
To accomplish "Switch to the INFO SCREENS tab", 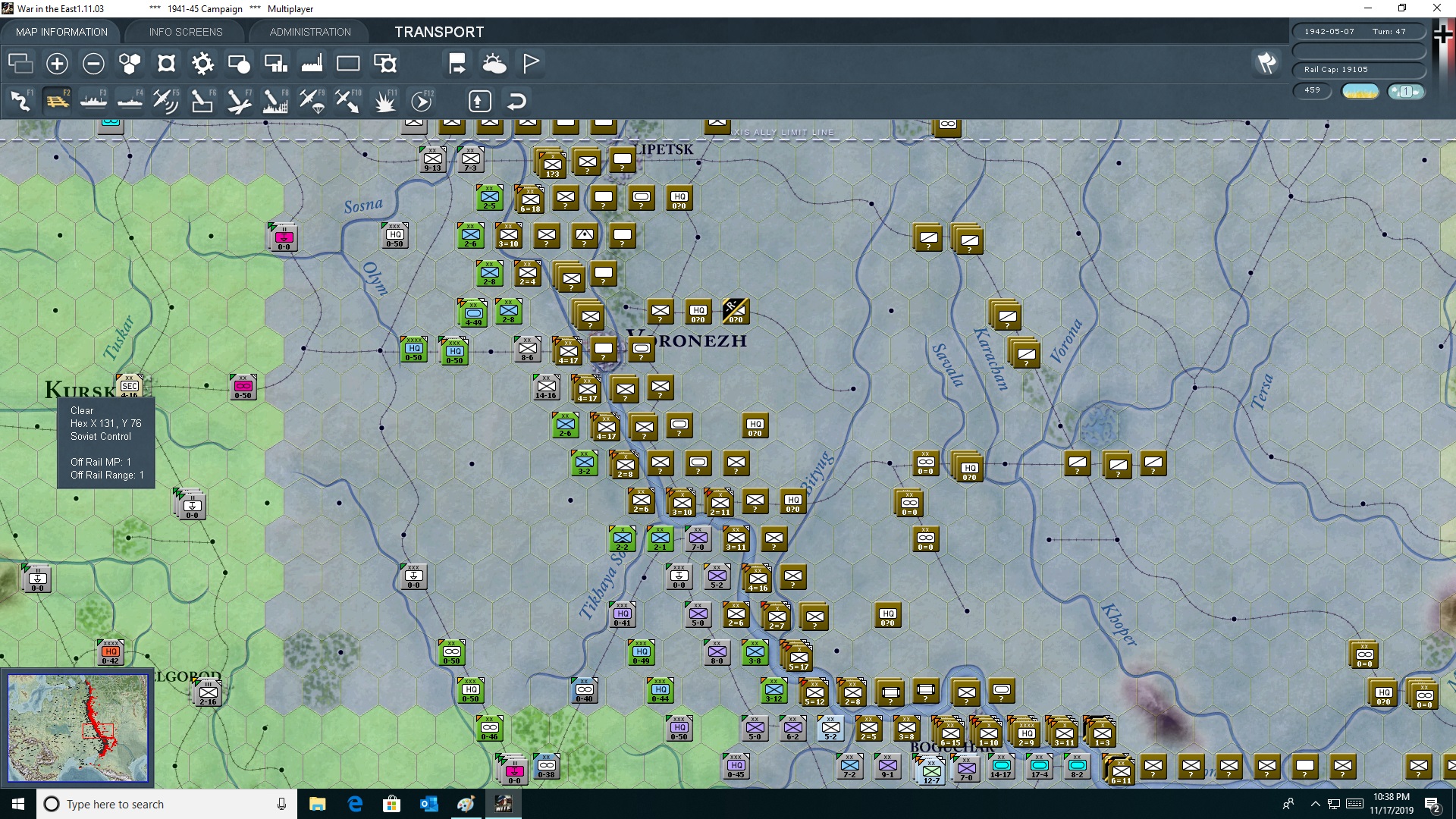I will click(x=186, y=32).
